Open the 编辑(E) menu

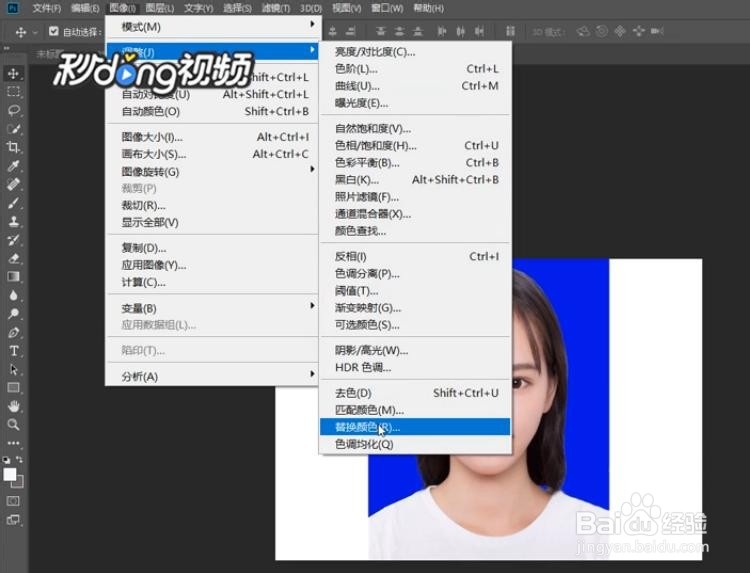coord(85,8)
